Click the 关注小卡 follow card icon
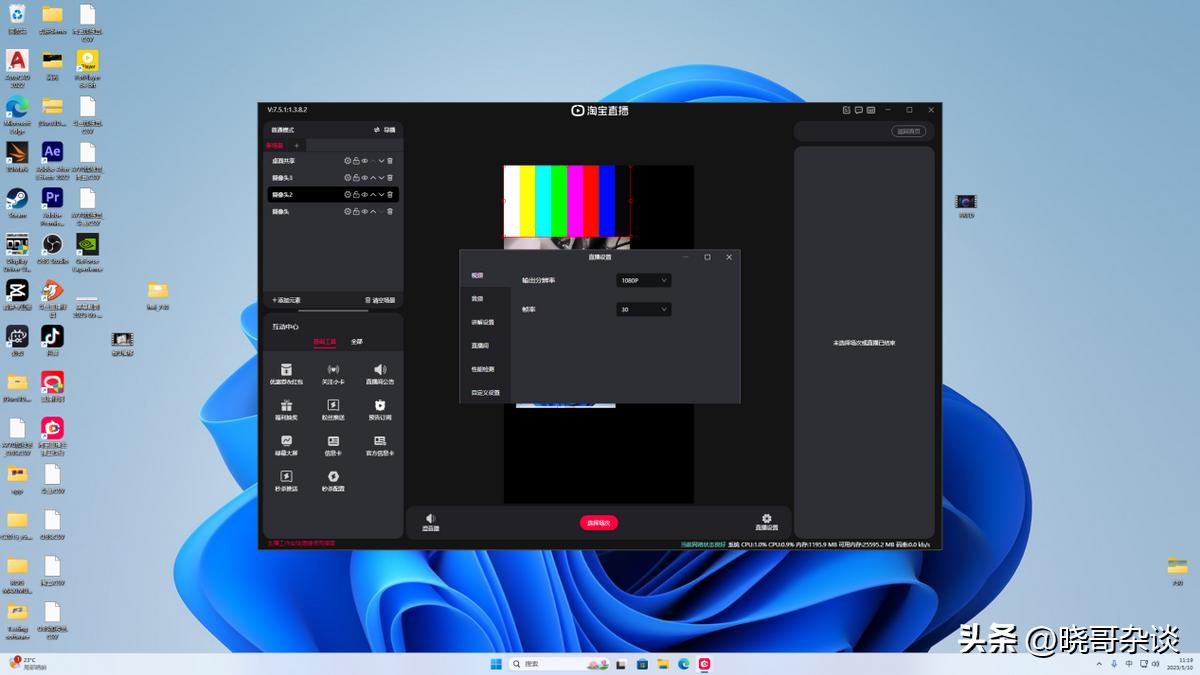 click(333, 371)
